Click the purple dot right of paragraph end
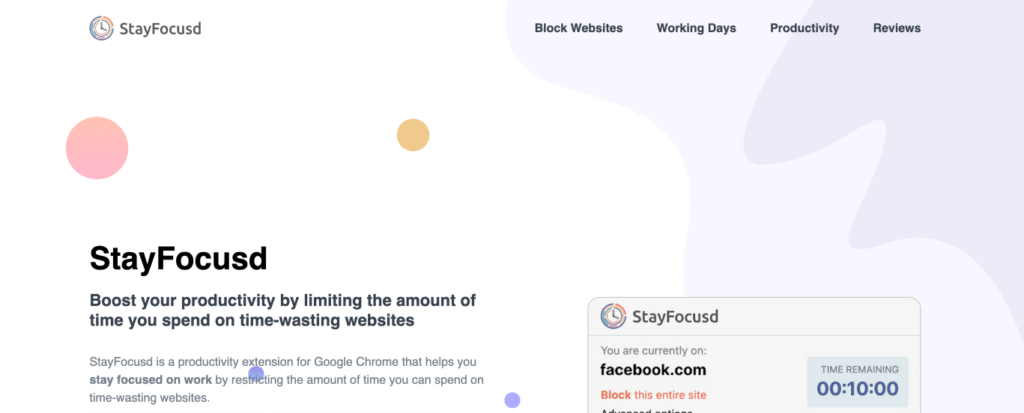Image resolution: width=1024 pixels, height=413 pixels. click(512, 400)
